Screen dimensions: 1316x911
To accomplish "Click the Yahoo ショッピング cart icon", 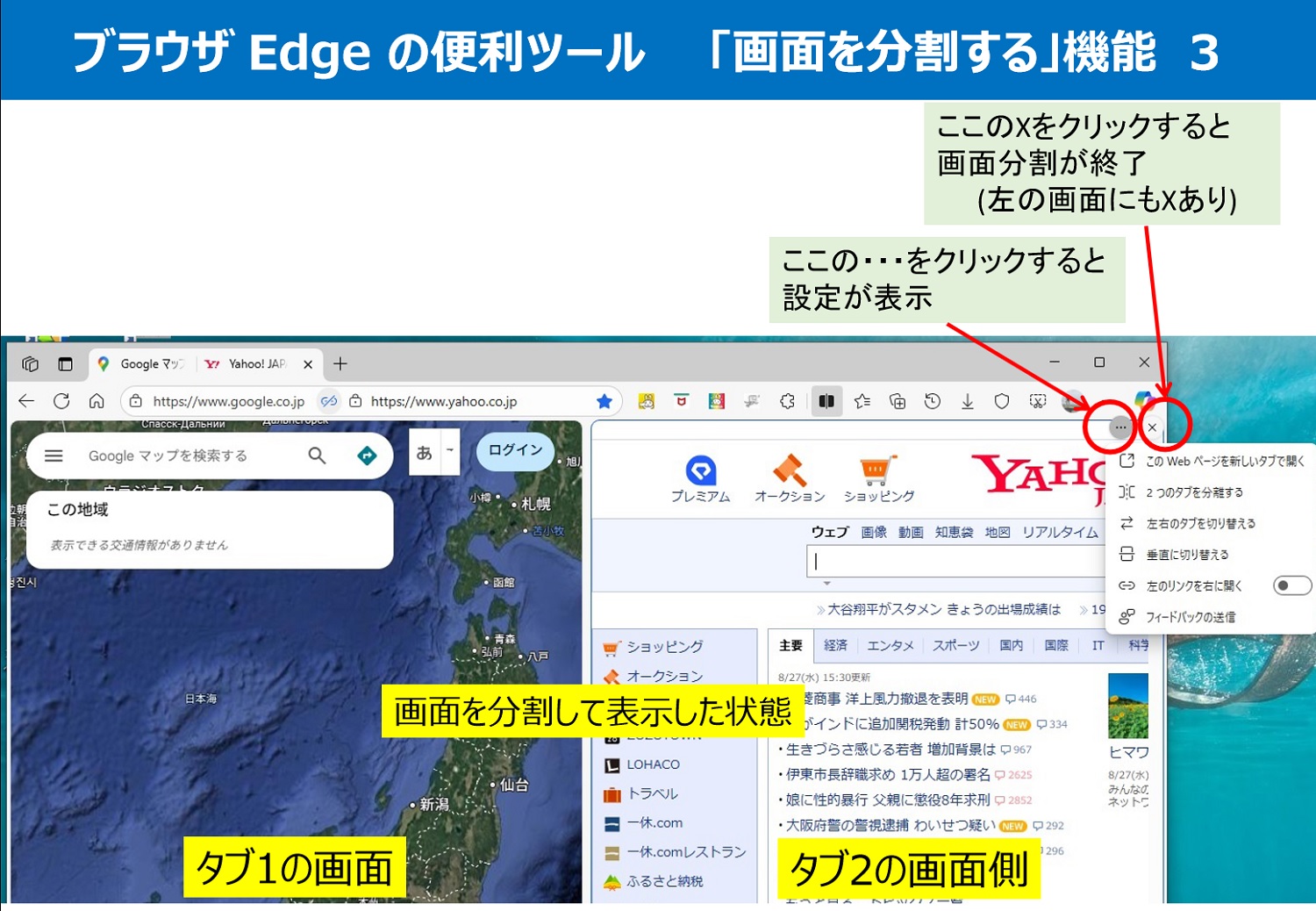I will pyautogui.click(x=877, y=470).
